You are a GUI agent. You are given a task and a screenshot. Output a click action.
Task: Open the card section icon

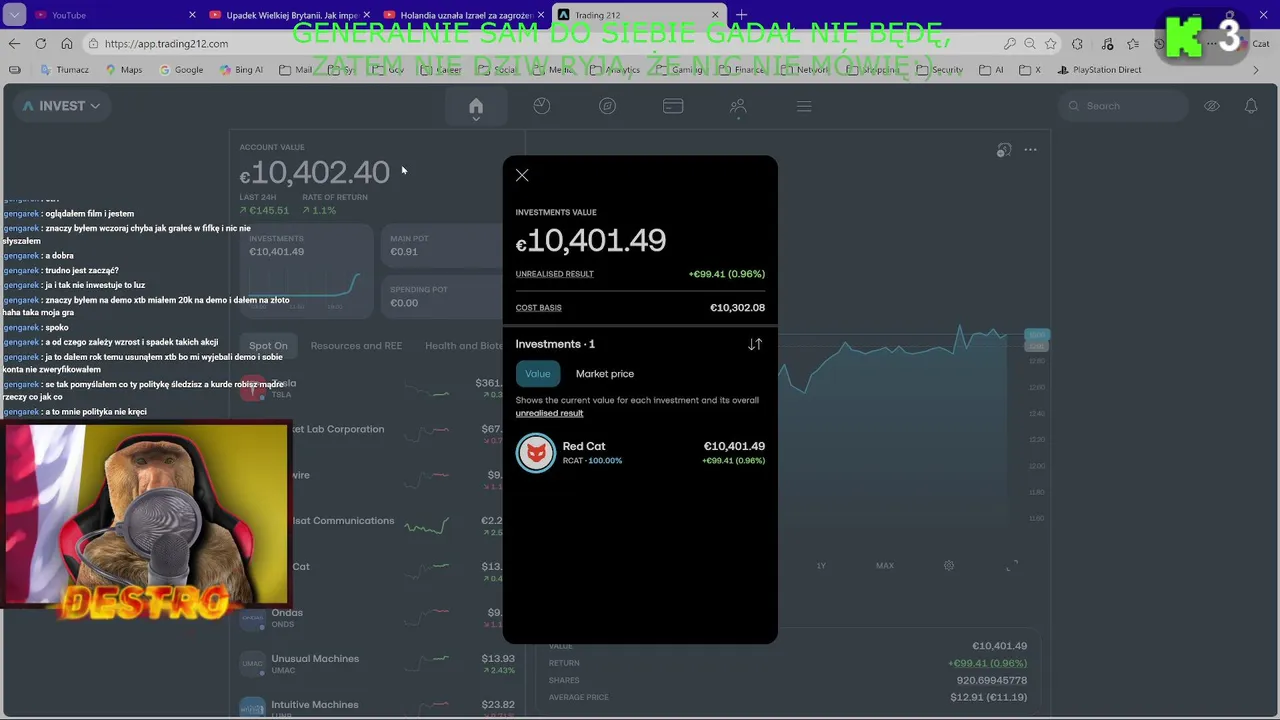click(673, 106)
